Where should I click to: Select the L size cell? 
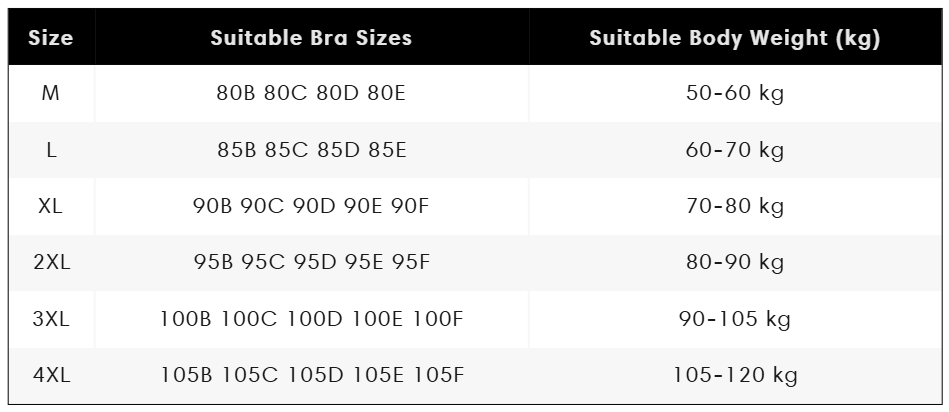click(51, 150)
